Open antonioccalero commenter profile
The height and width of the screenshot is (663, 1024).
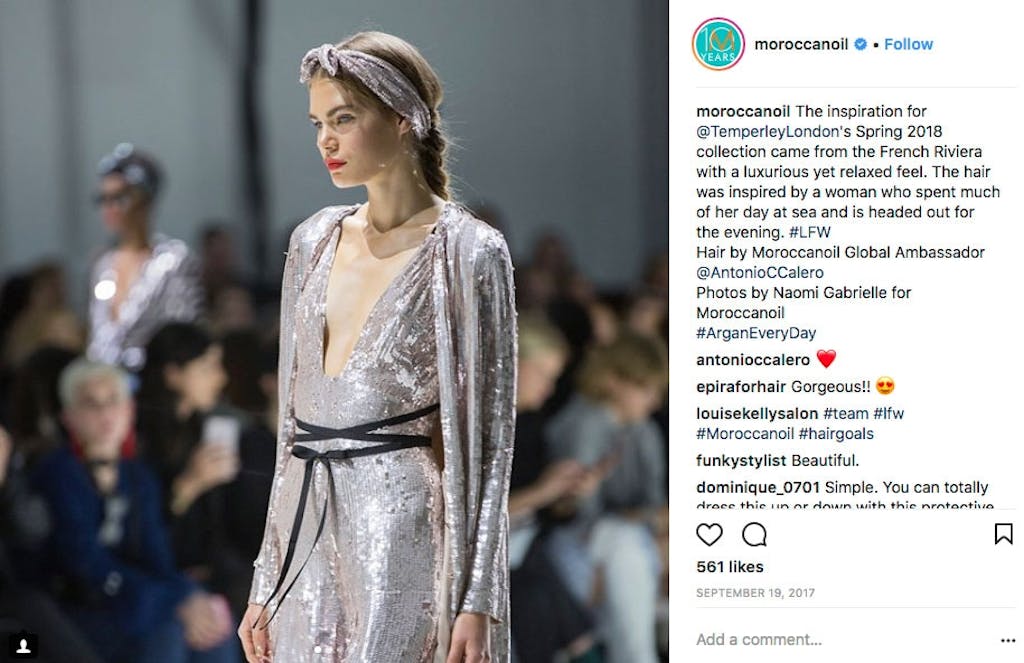pyautogui.click(x=753, y=360)
